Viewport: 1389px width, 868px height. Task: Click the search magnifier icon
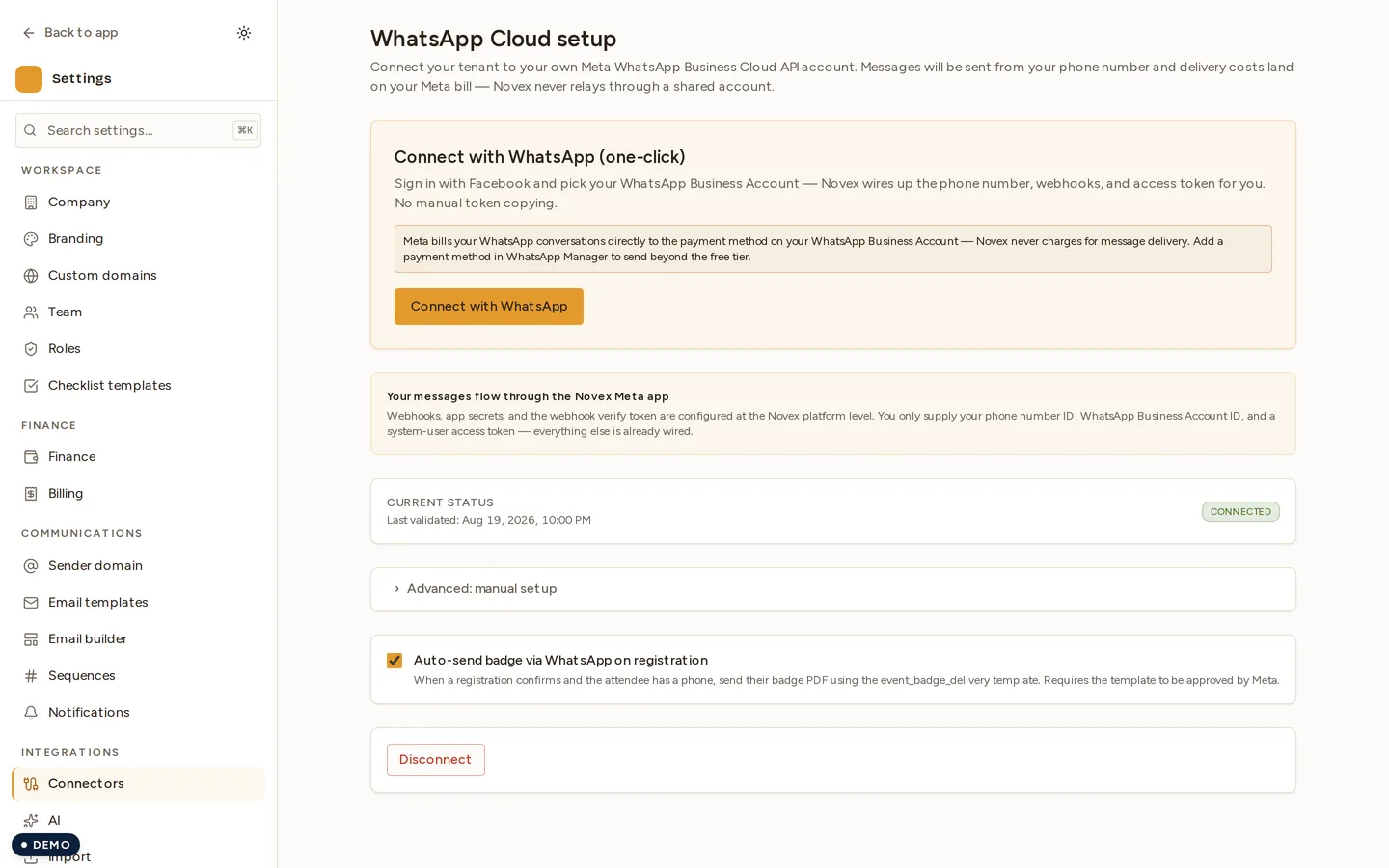pyautogui.click(x=30, y=130)
